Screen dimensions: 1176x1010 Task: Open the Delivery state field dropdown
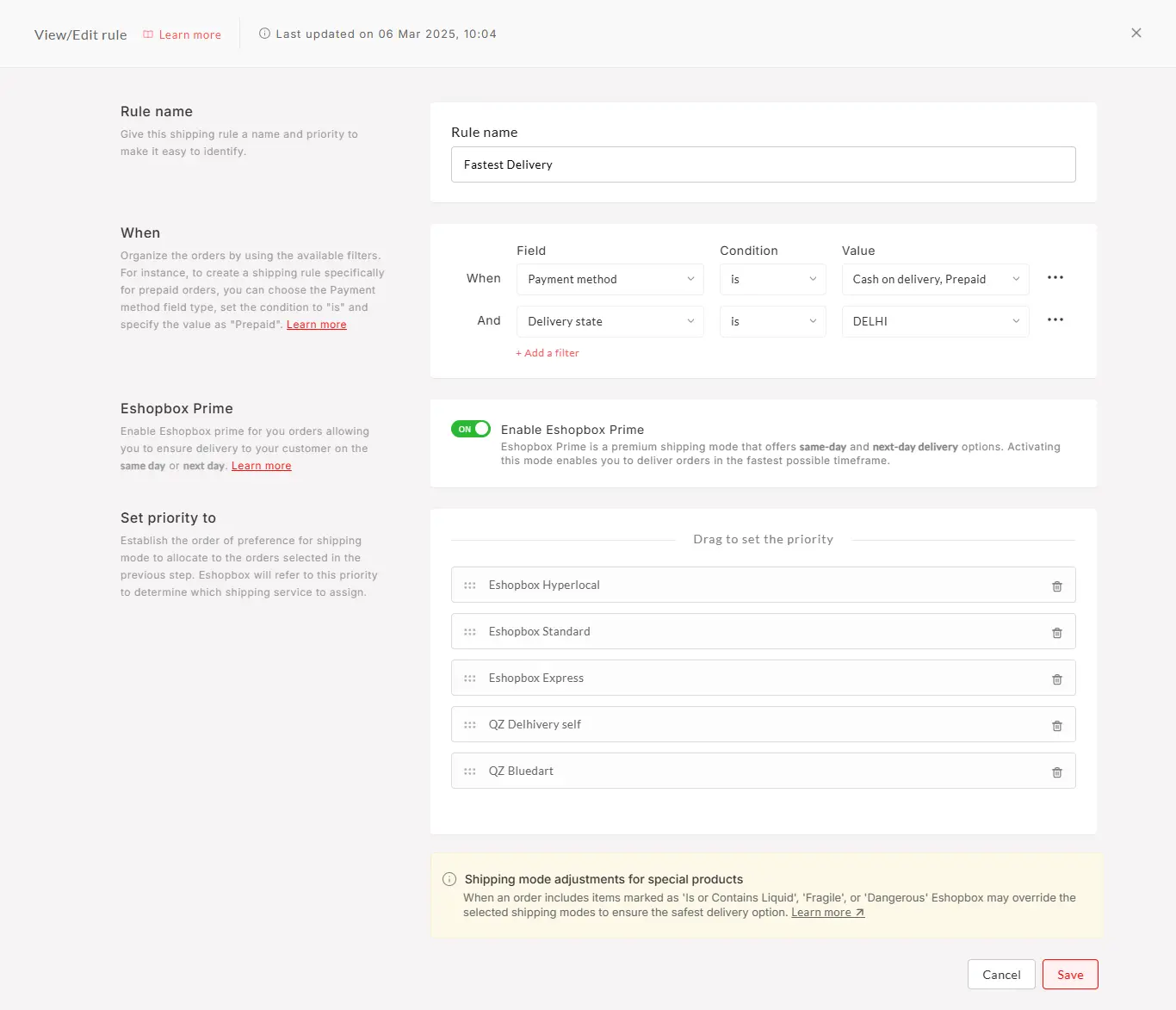click(x=610, y=321)
